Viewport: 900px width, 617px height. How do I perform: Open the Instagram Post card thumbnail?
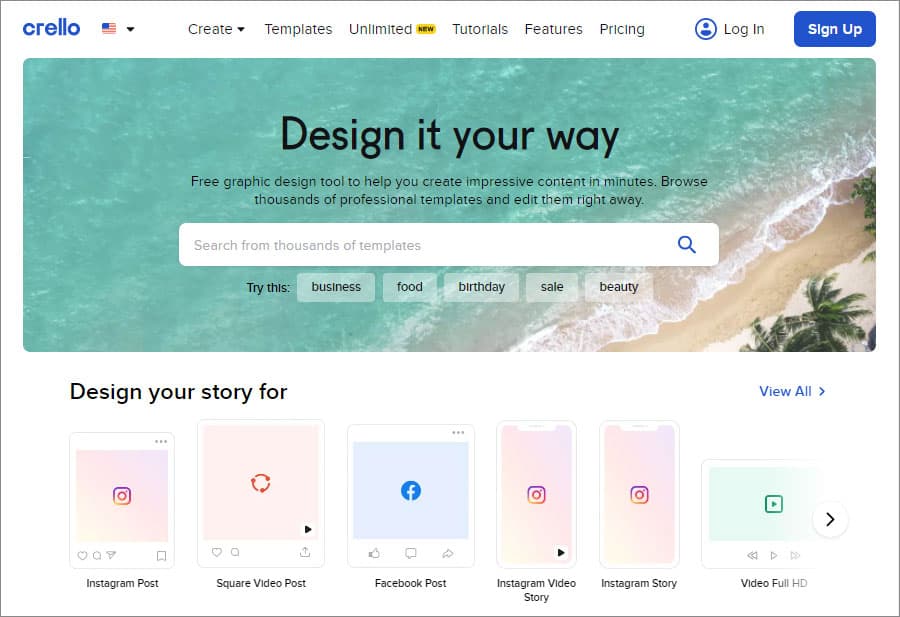pyautogui.click(x=122, y=500)
